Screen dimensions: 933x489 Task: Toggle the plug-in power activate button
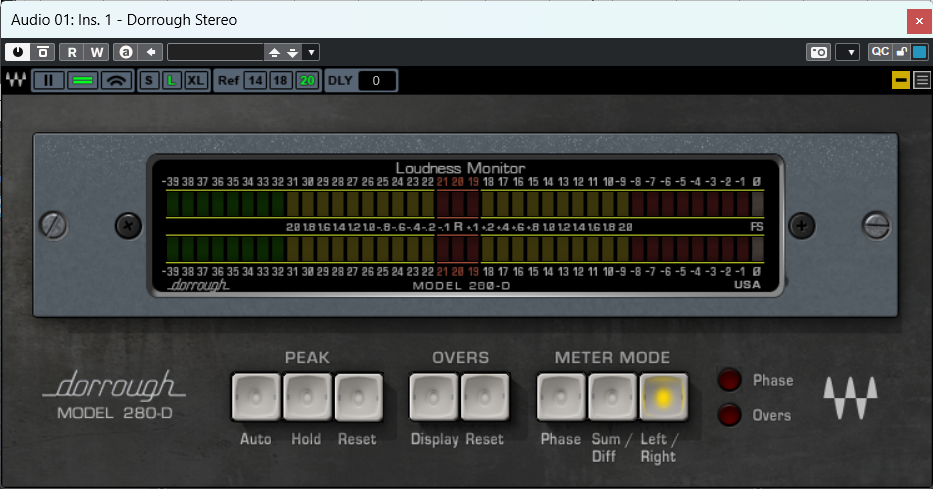pos(17,52)
